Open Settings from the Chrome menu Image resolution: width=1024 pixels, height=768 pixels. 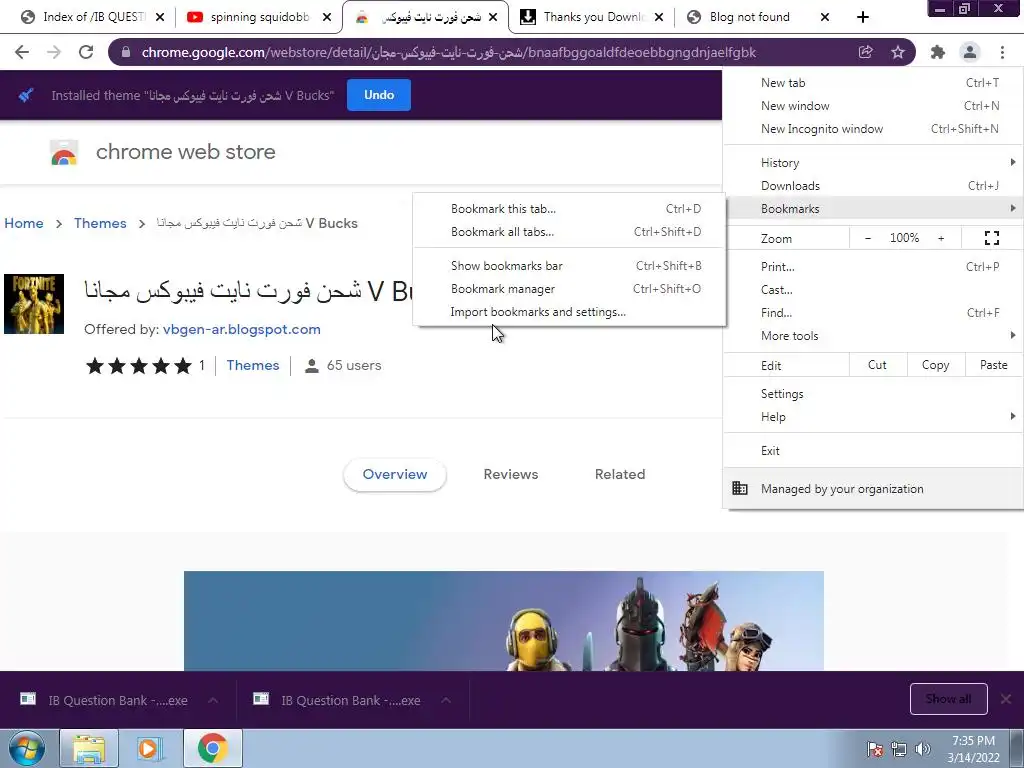point(873,394)
